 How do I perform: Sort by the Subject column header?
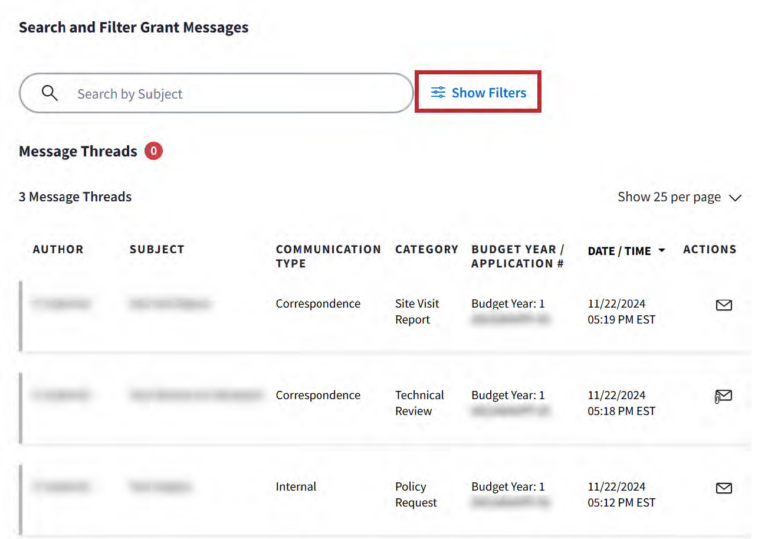[157, 250]
